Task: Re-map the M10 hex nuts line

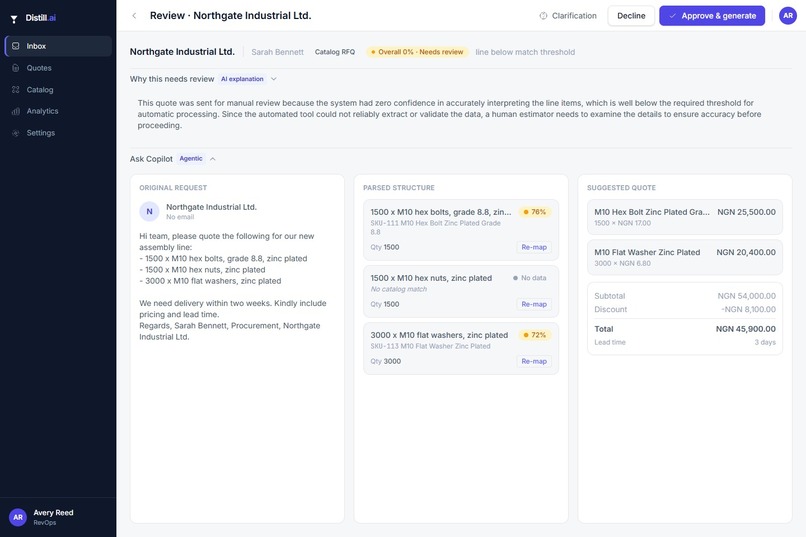Action: tap(534, 304)
